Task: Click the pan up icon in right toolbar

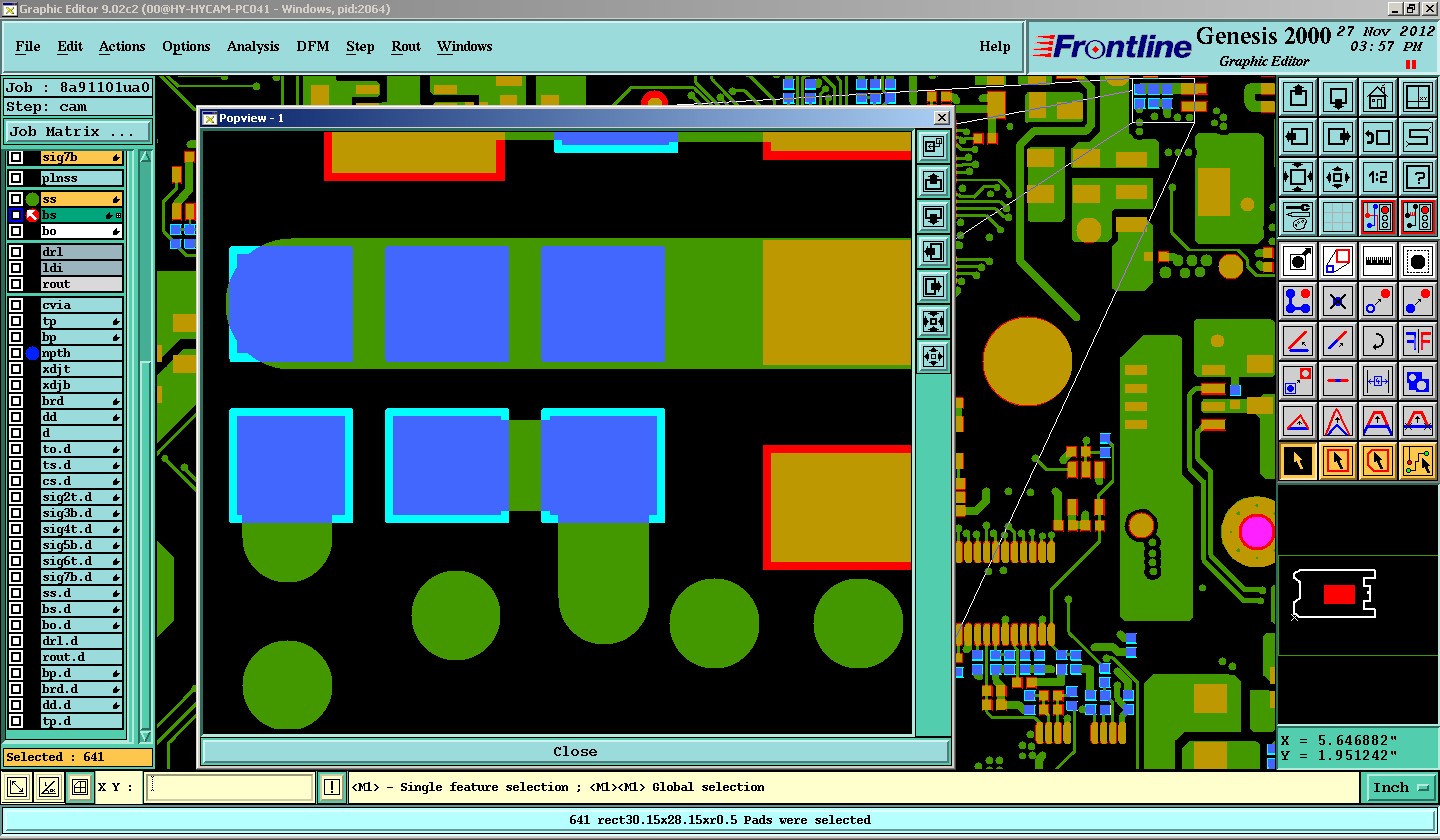Action: 1298,97
